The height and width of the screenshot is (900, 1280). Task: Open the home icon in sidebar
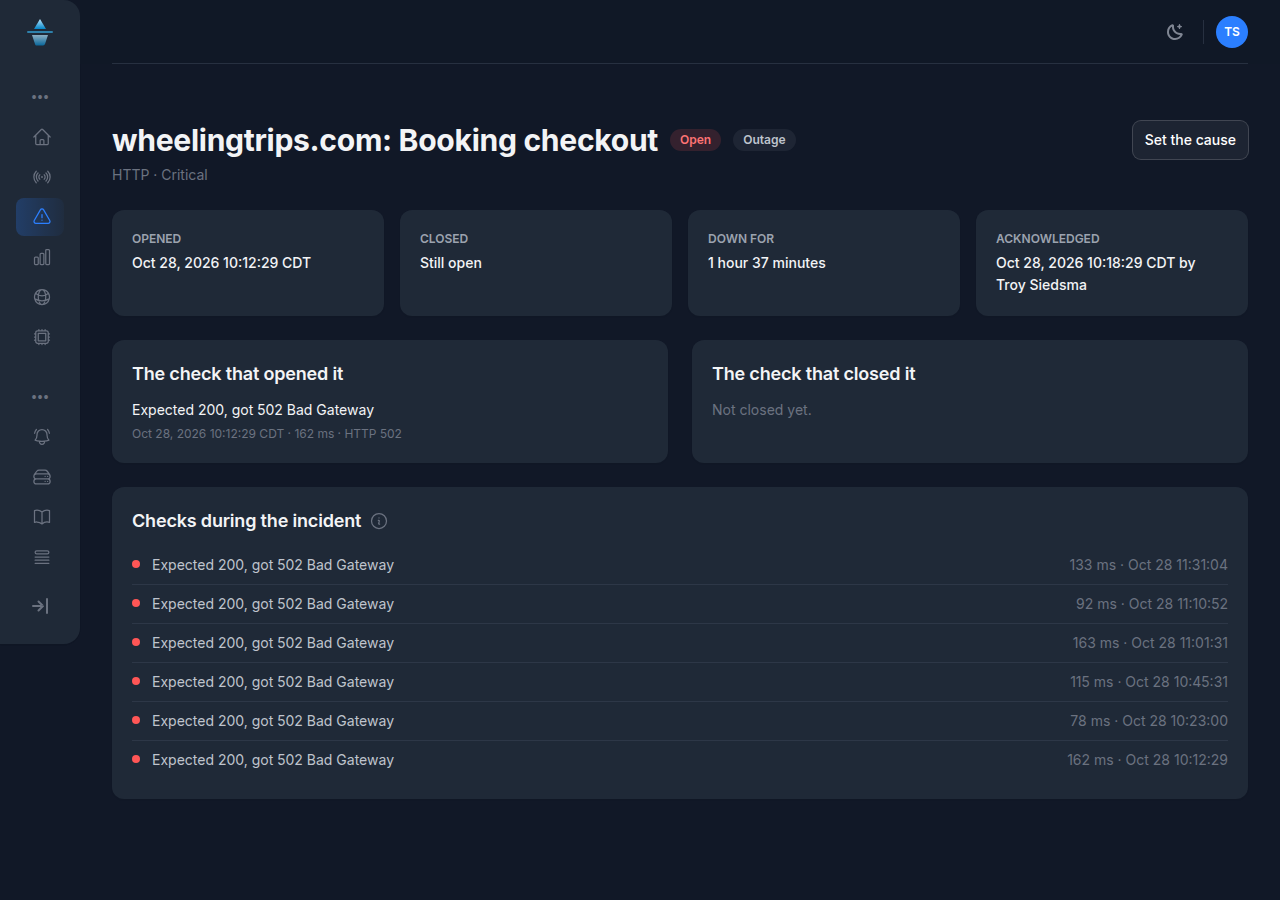click(41, 137)
